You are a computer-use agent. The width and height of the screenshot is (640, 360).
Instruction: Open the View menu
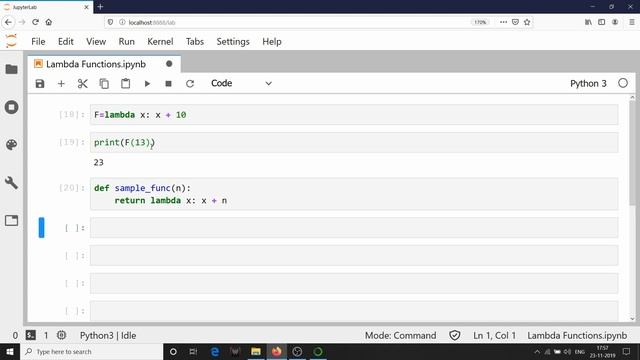pyautogui.click(x=96, y=42)
